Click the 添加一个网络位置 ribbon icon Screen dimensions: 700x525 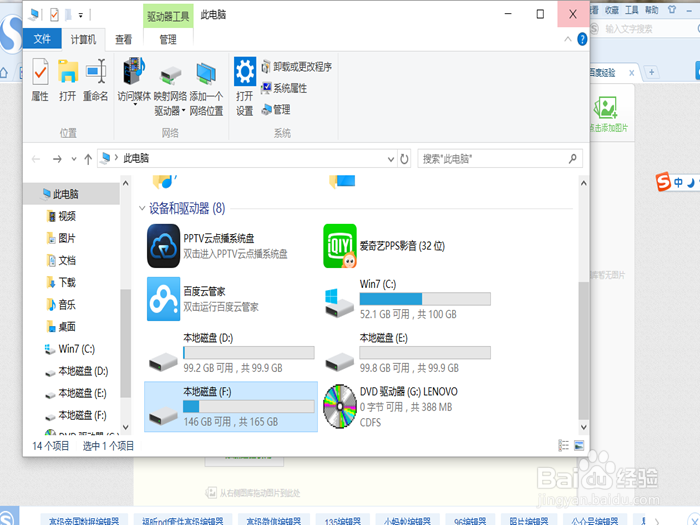[x=206, y=74]
